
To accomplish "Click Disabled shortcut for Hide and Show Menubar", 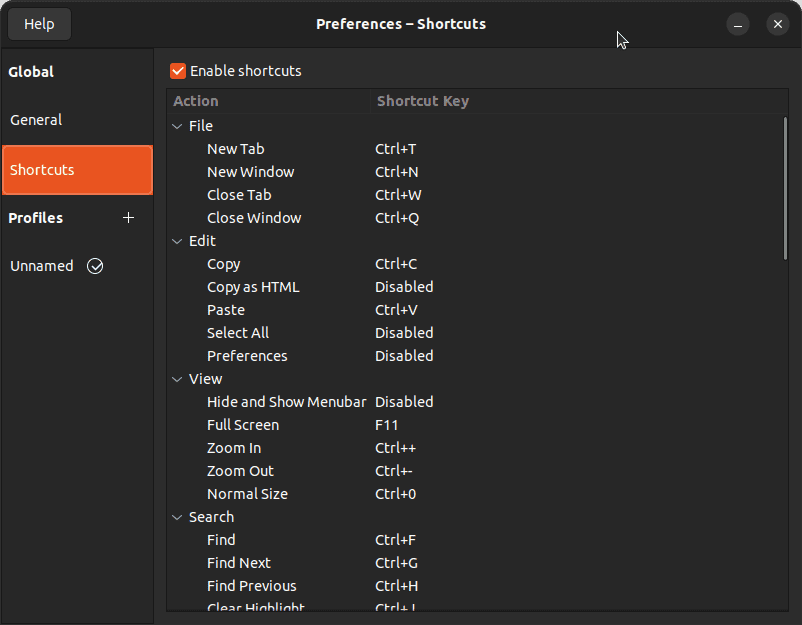I will [404, 403].
